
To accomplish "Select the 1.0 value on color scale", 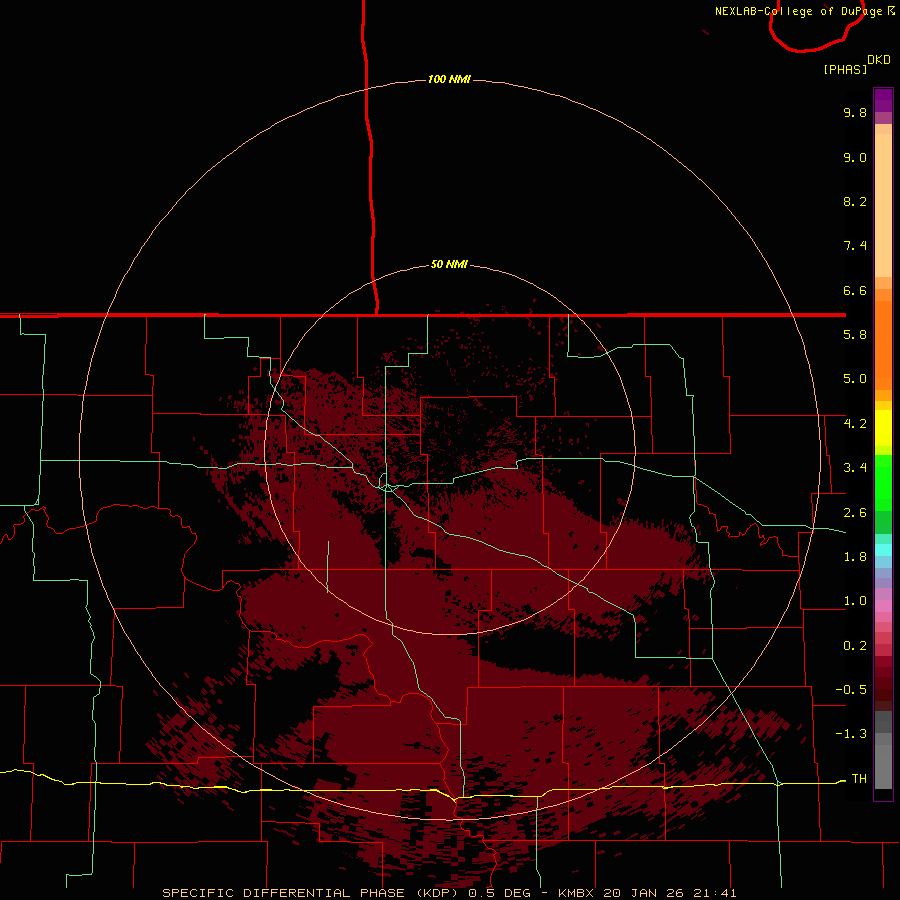I will pos(855,601).
